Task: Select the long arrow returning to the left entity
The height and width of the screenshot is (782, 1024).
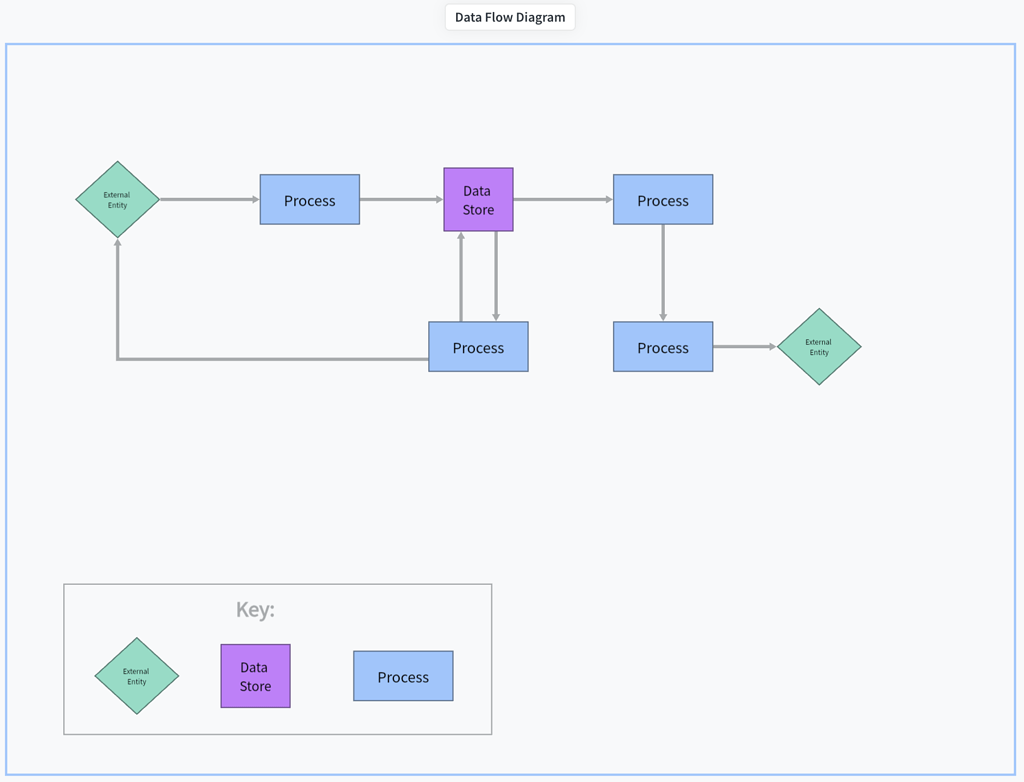Action: click(270, 359)
